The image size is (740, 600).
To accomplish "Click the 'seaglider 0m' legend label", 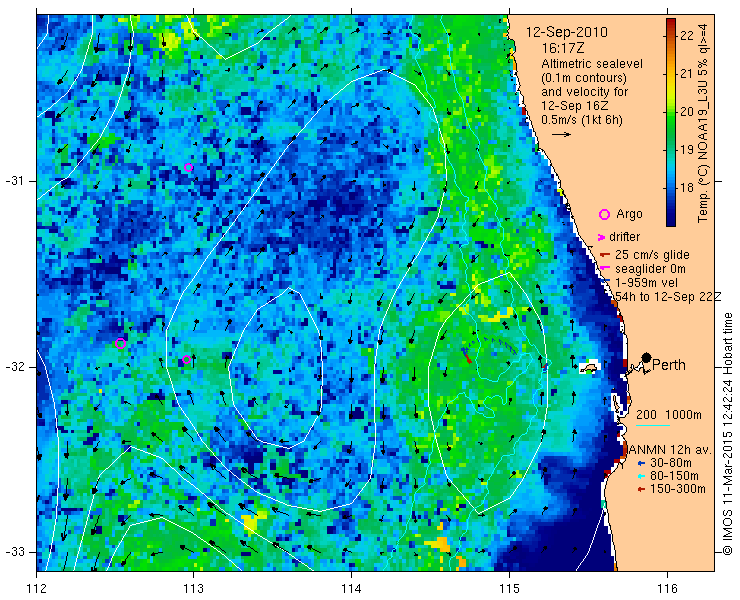I will [650, 269].
